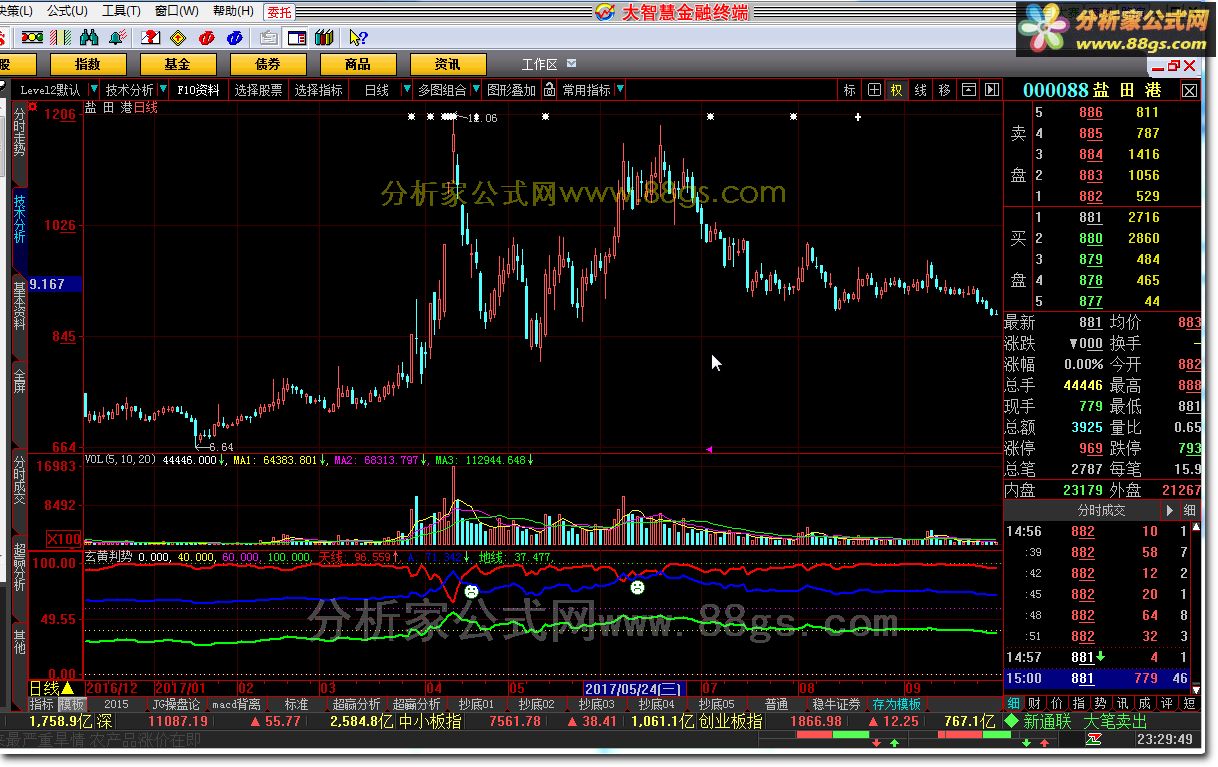Open the binoculars search tool

point(89,38)
